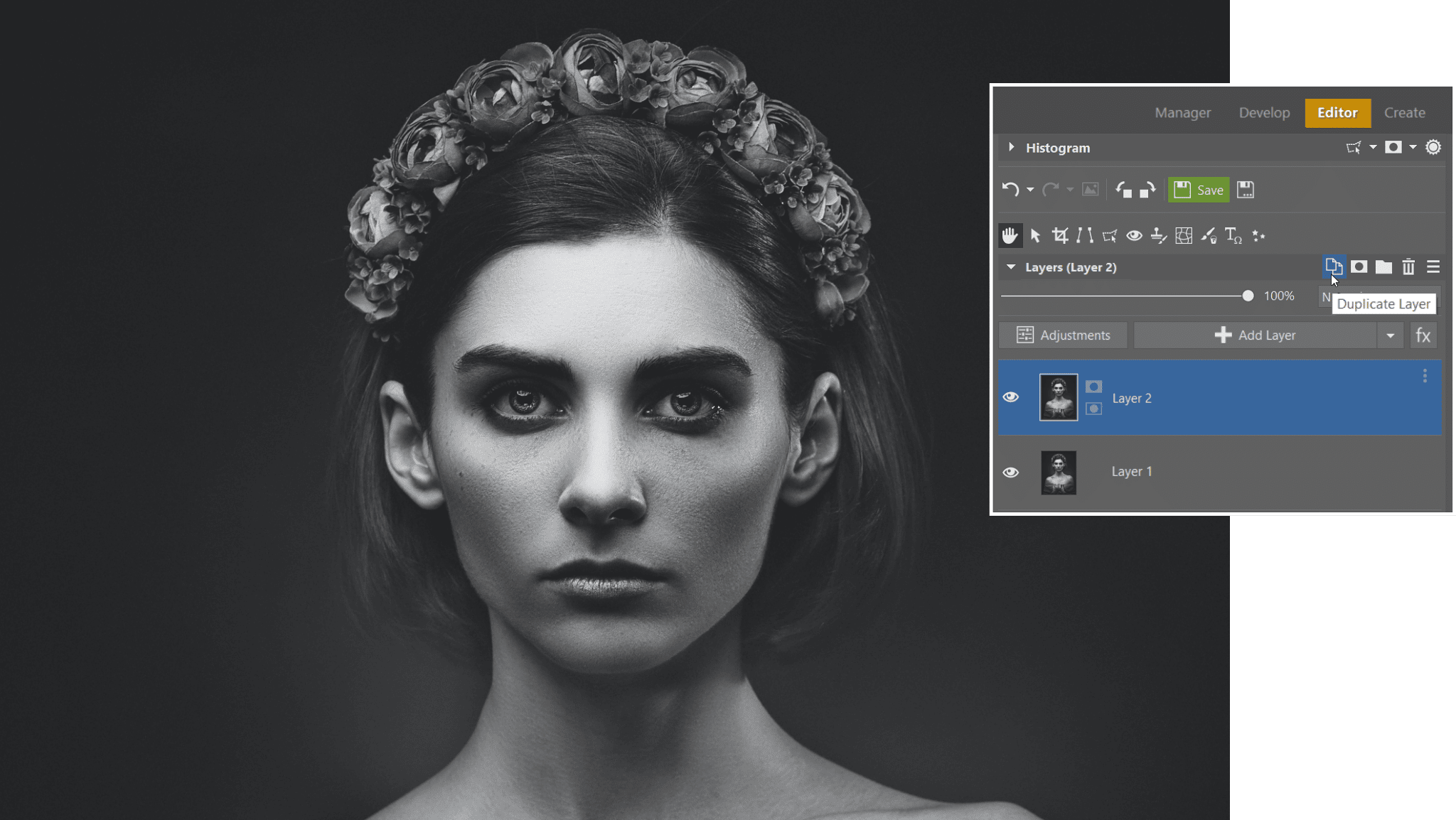Delete layer with the trash icon
Image resolution: width=1456 pixels, height=820 pixels.
1408,267
